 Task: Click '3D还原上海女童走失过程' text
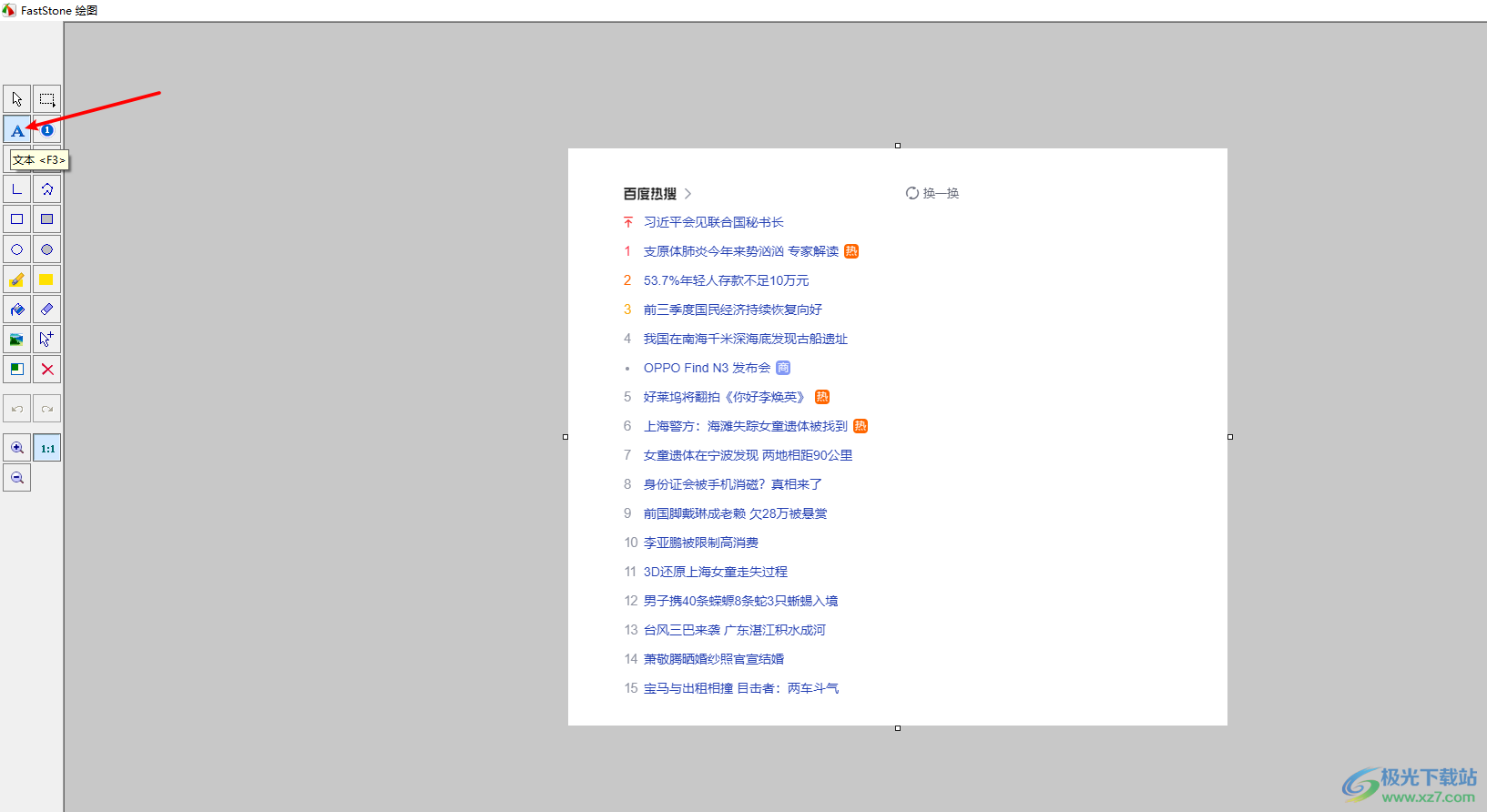715,572
